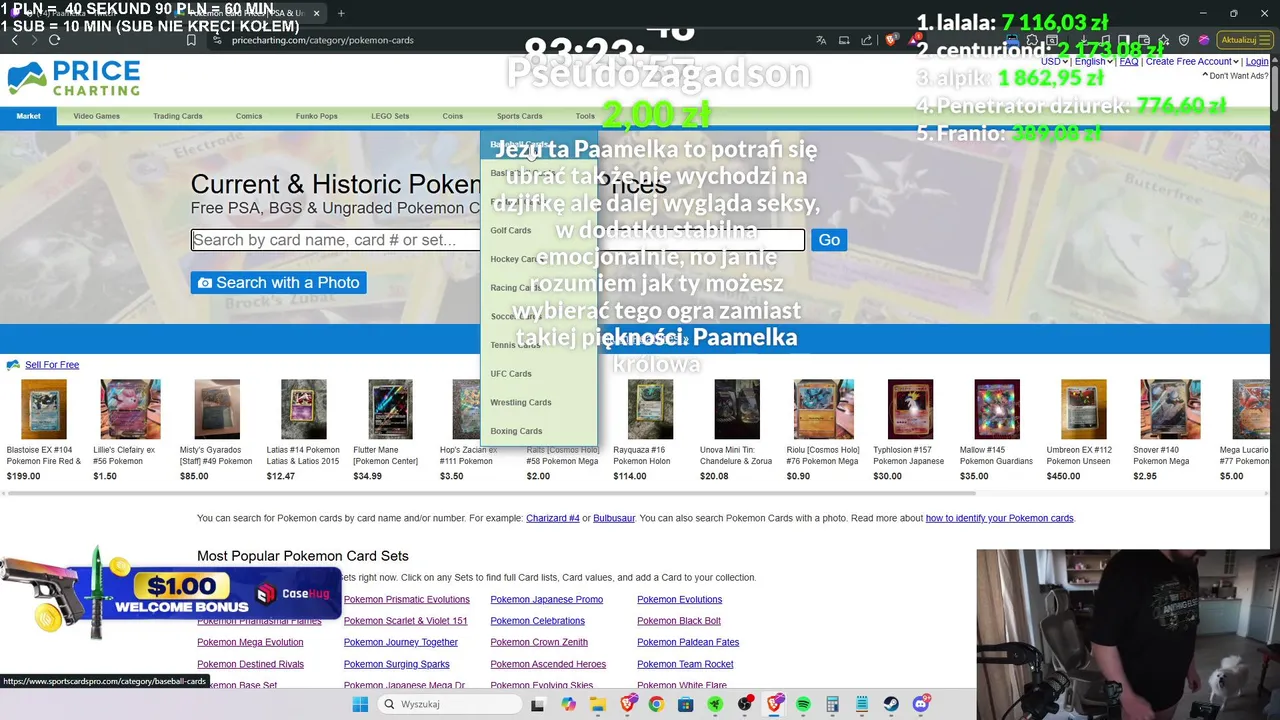The height and width of the screenshot is (720, 1280).
Task: Open File Explorer from taskbar
Action: coord(598,704)
